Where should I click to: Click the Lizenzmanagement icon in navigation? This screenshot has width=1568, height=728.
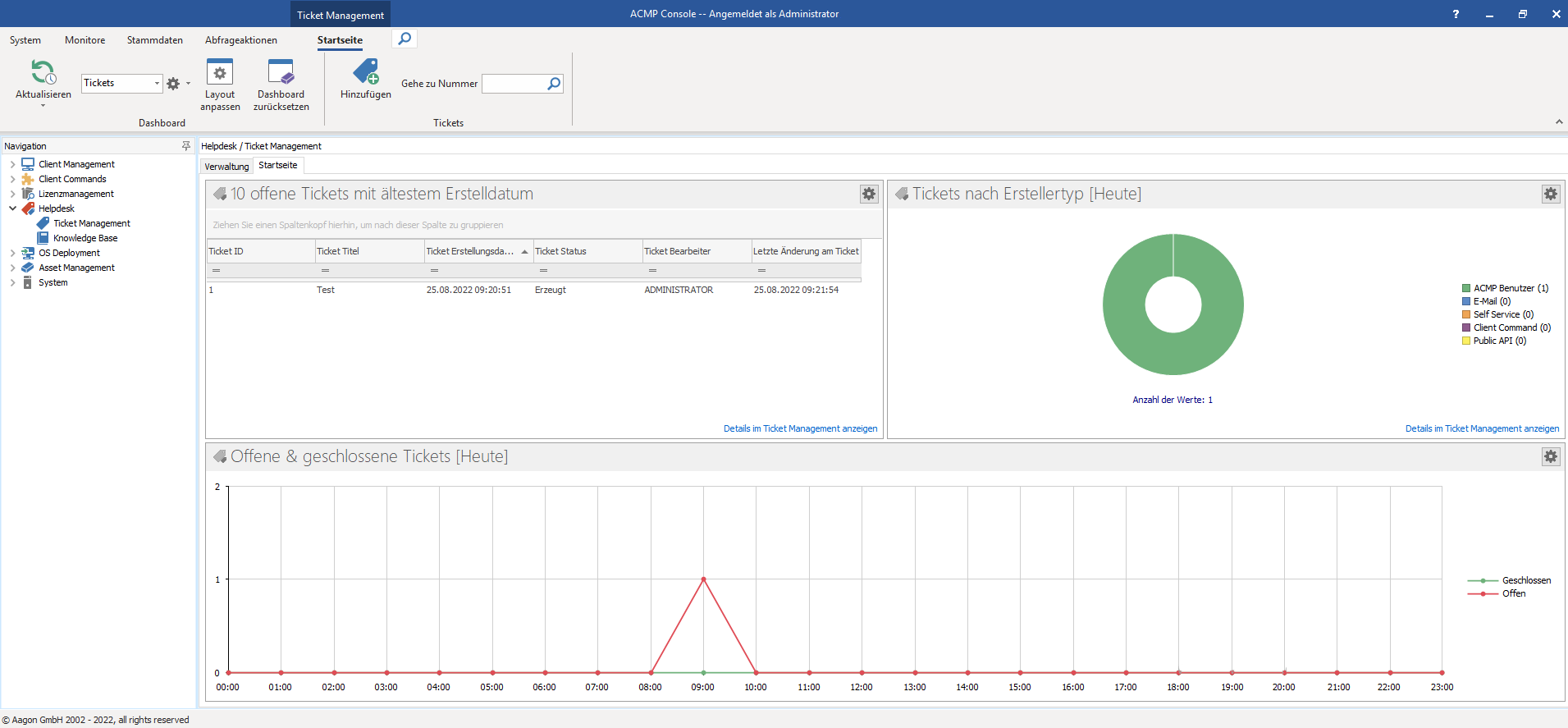(28, 194)
